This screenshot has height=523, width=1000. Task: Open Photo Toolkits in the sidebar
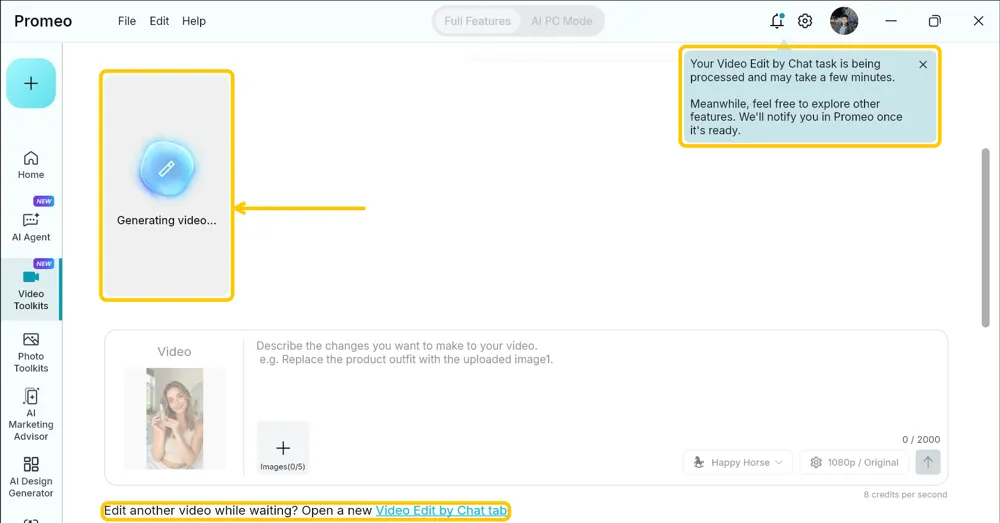click(31, 353)
